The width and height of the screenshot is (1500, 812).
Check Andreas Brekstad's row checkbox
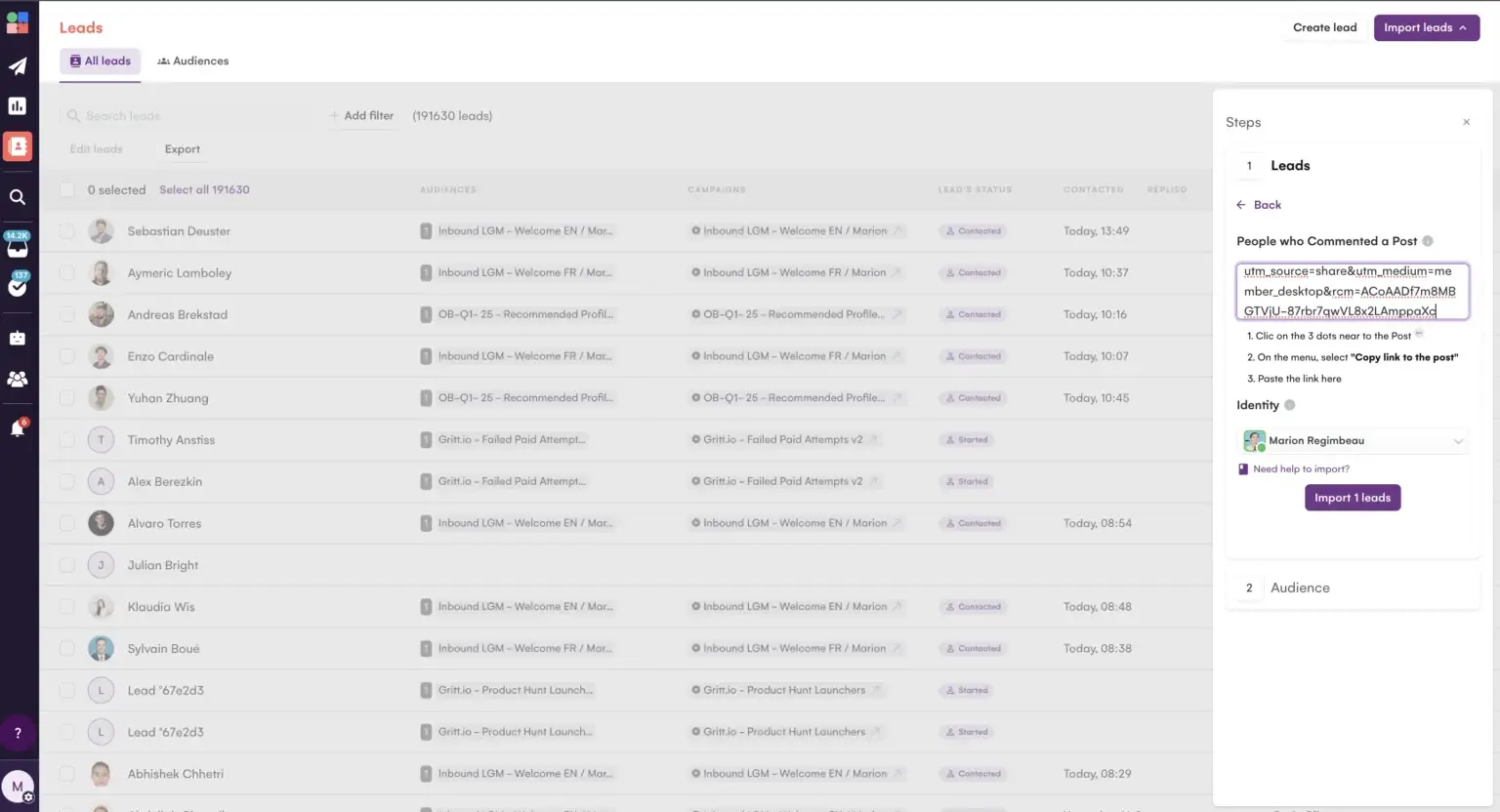[x=66, y=314]
